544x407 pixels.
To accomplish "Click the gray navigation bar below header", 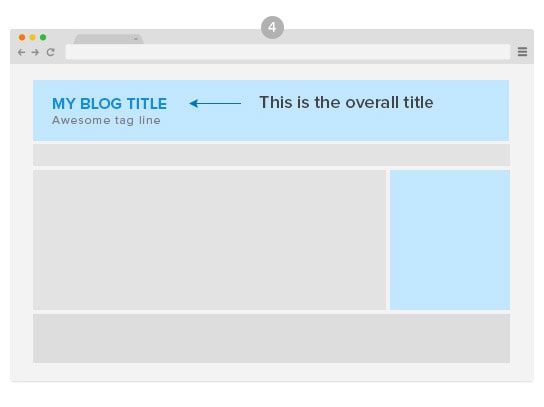I will [271, 155].
